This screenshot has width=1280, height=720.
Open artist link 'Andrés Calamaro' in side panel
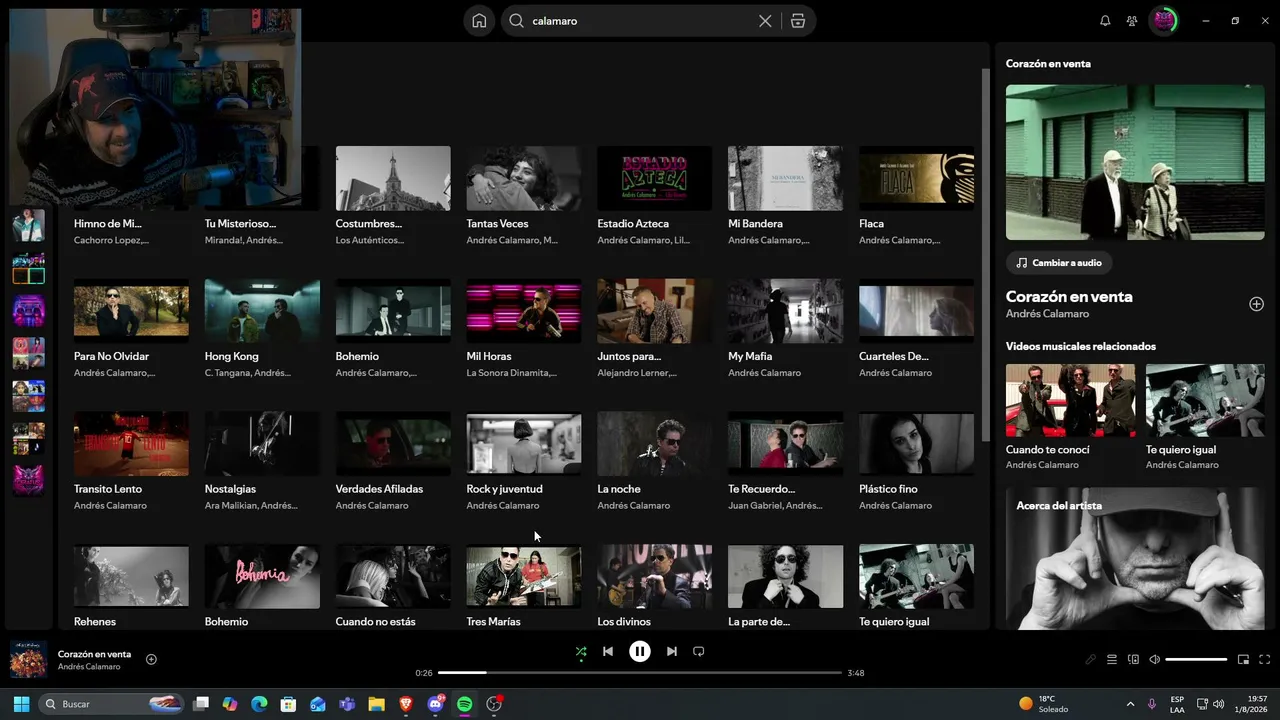click(1047, 314)
